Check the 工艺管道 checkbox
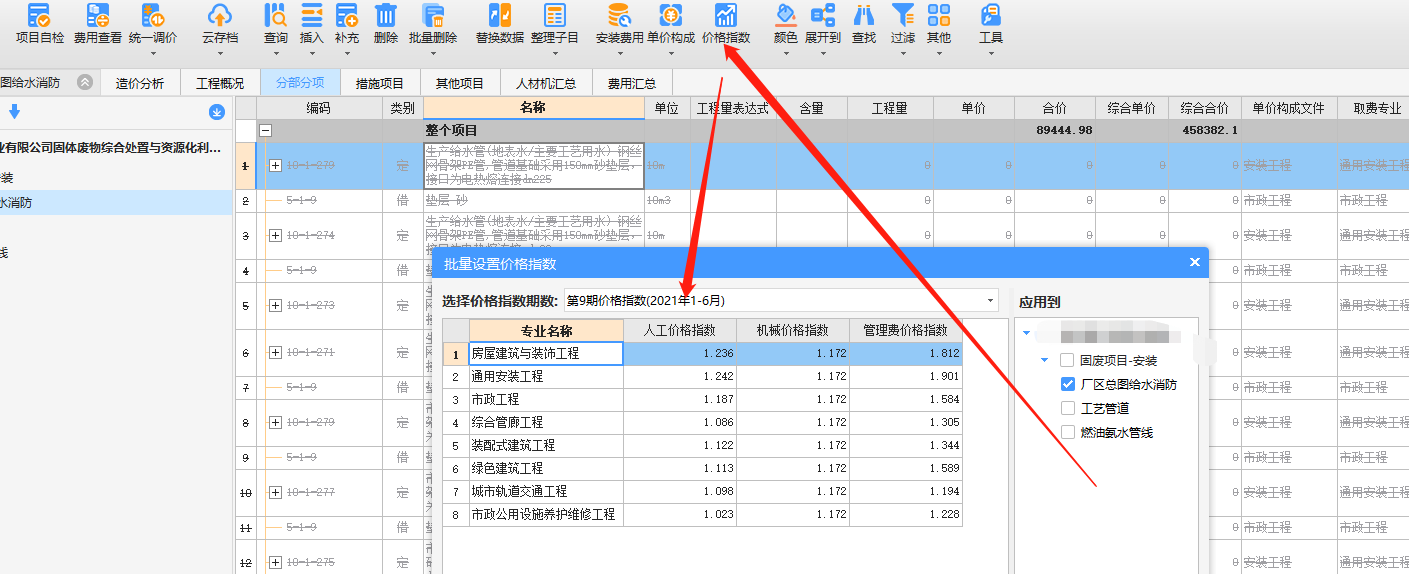1409x574 pixels. 1067,408
